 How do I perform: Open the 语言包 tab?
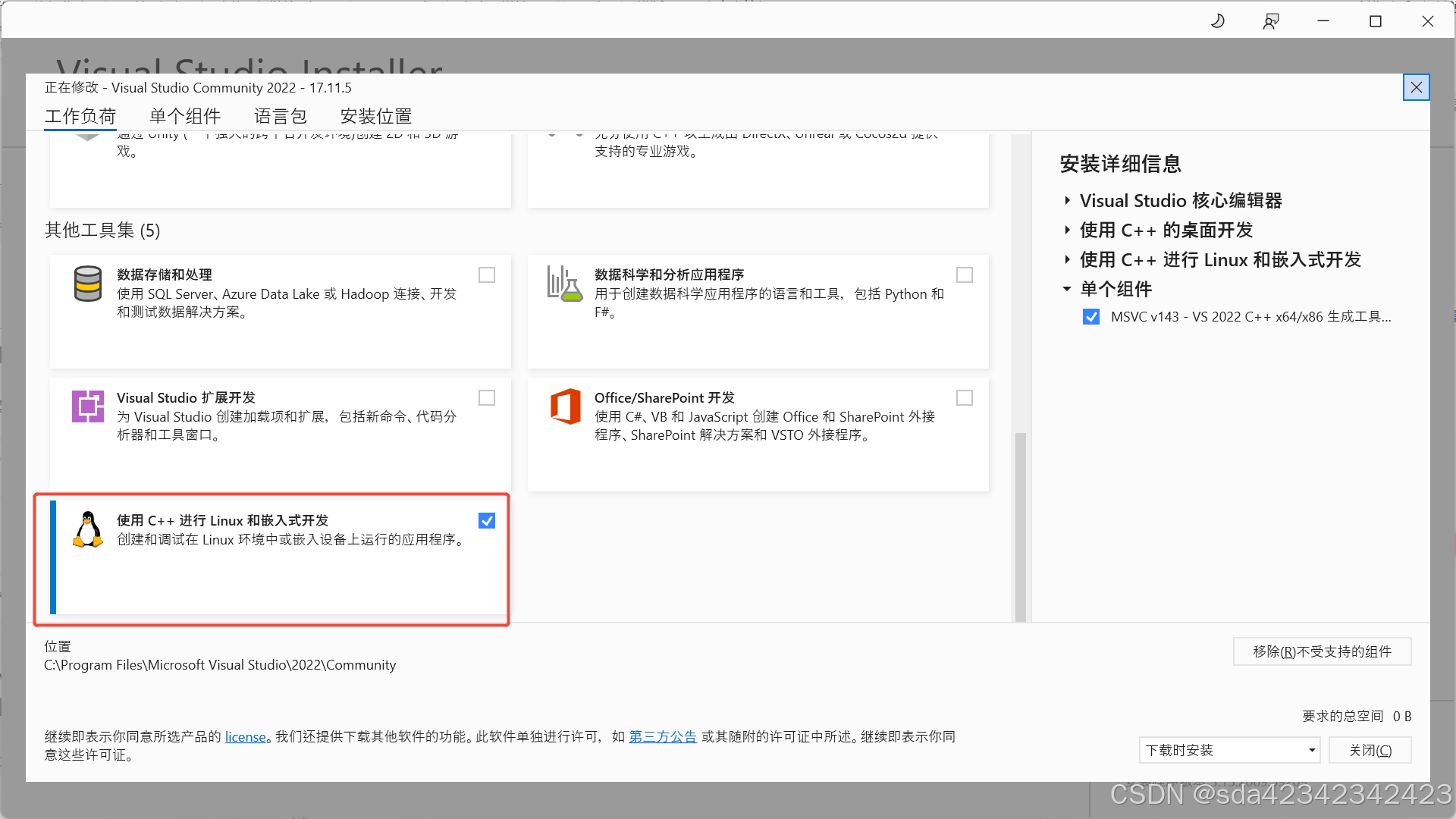[280, 116]
